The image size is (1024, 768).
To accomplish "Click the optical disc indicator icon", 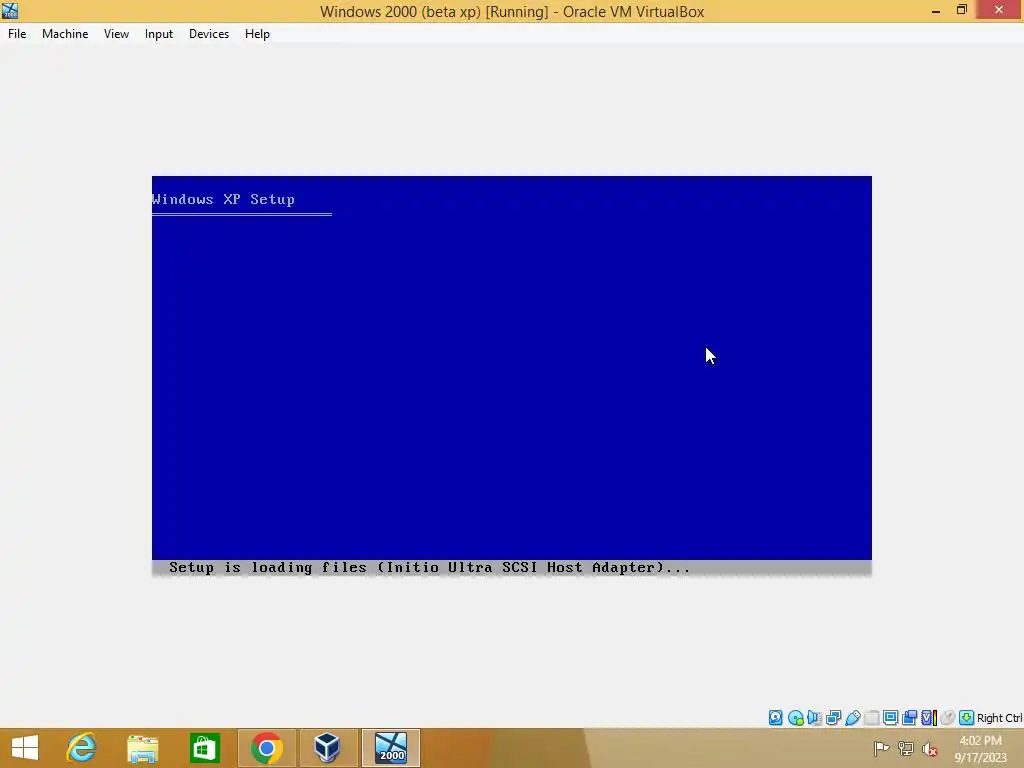I will [795, 718].
